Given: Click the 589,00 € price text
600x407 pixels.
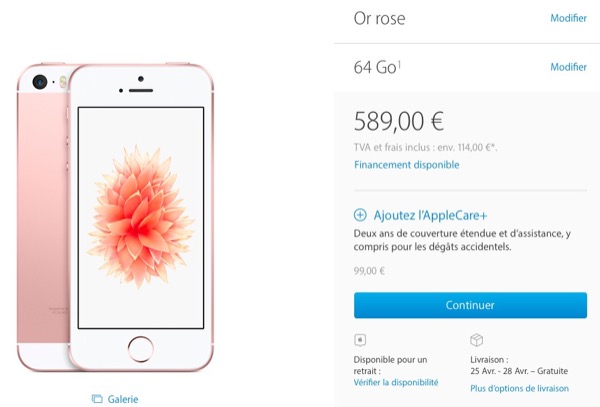Looking at the screenshot, I should point(399,121).
